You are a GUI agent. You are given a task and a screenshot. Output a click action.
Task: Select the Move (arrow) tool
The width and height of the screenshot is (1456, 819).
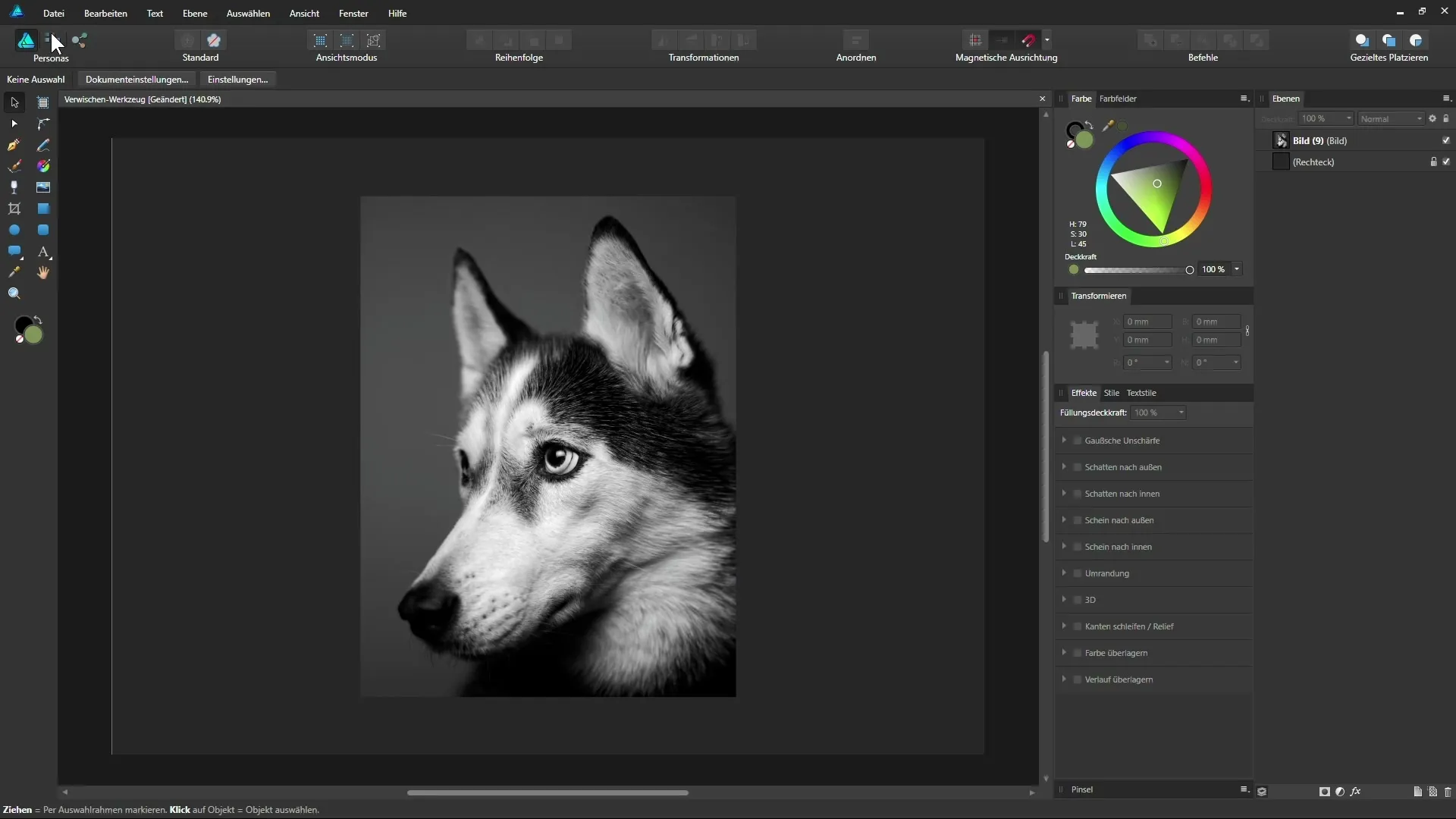[14, 102]
